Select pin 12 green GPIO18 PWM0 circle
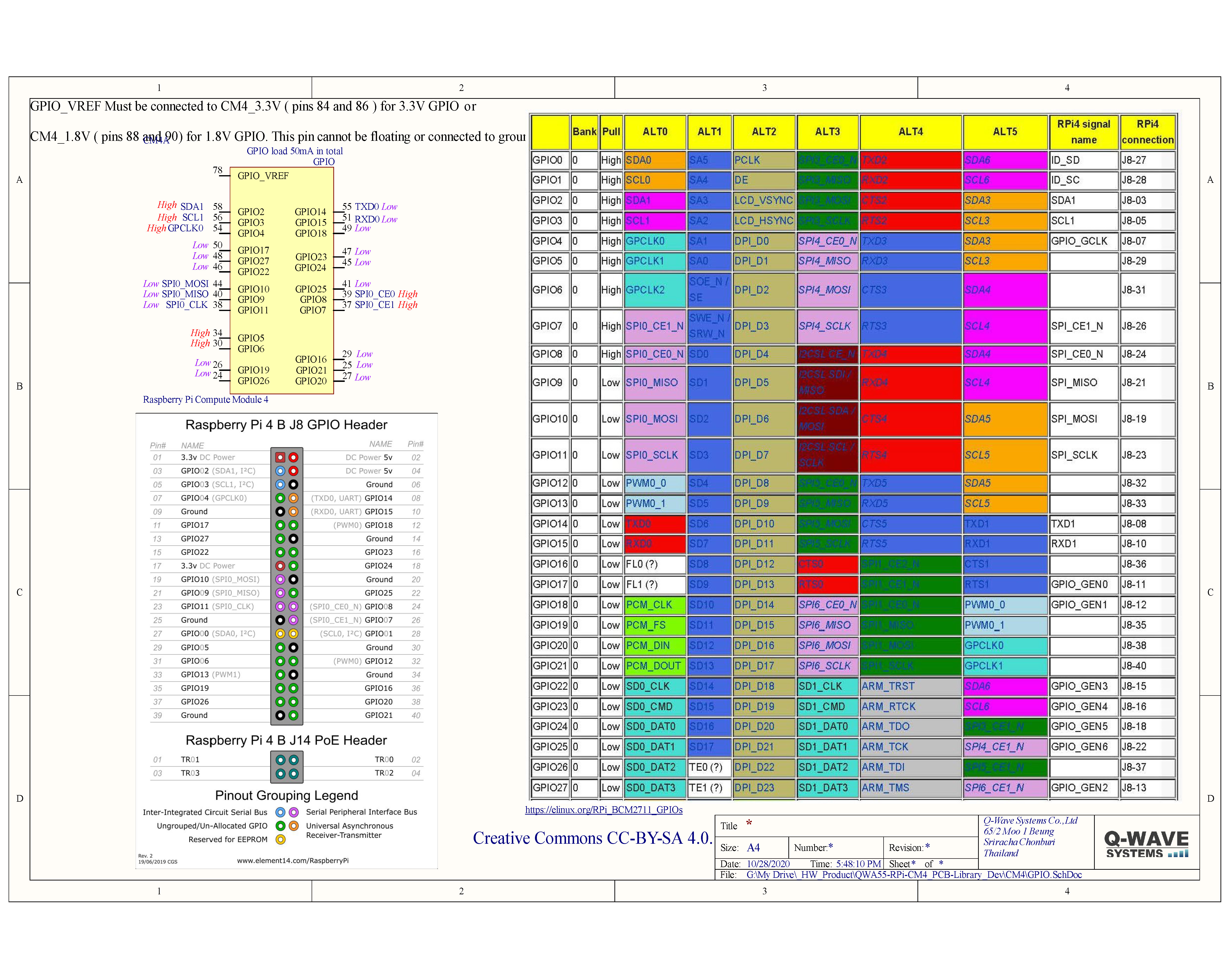This screenshot has width=1231, height=980. 293,525
